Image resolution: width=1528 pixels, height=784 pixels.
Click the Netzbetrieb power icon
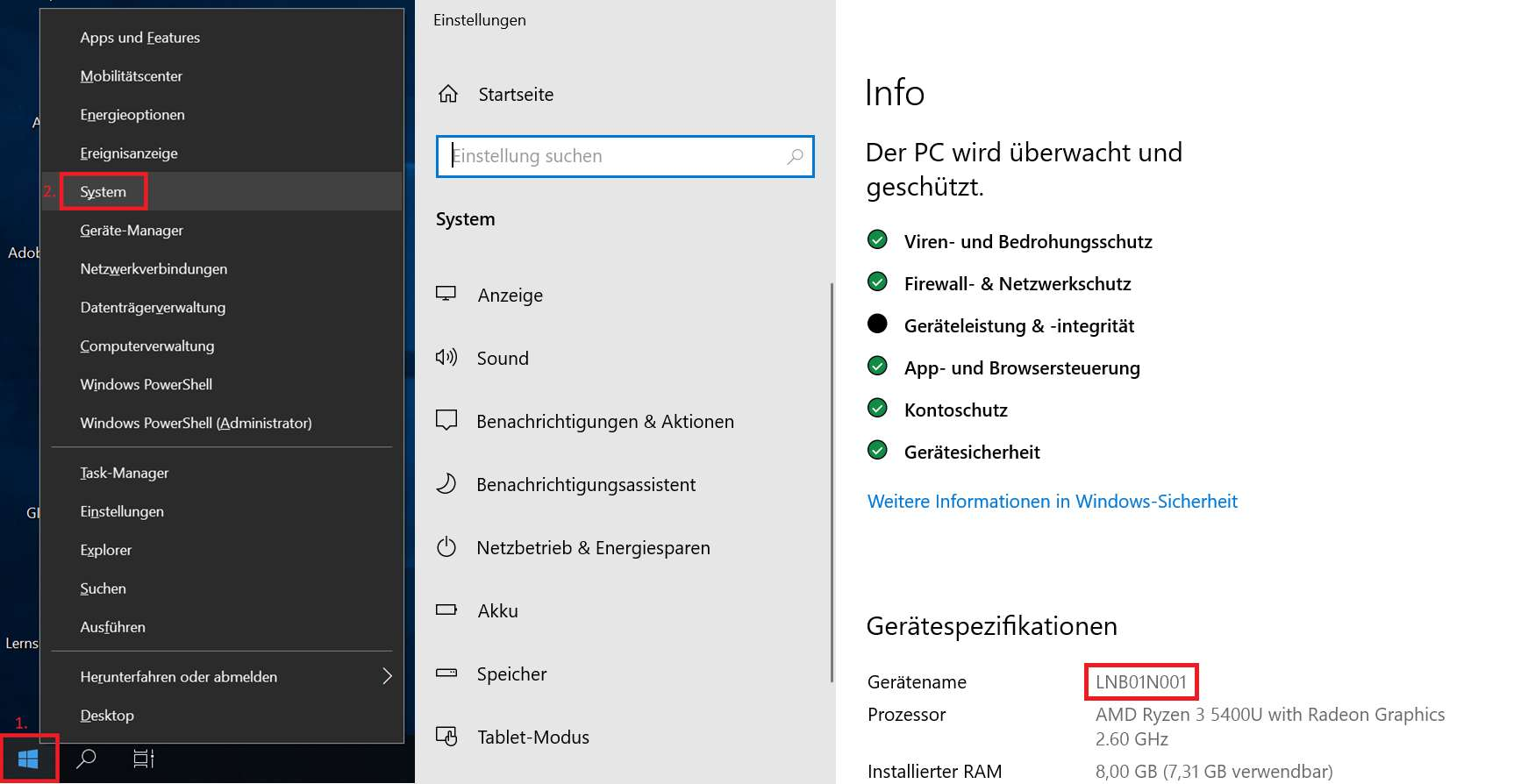446,547
